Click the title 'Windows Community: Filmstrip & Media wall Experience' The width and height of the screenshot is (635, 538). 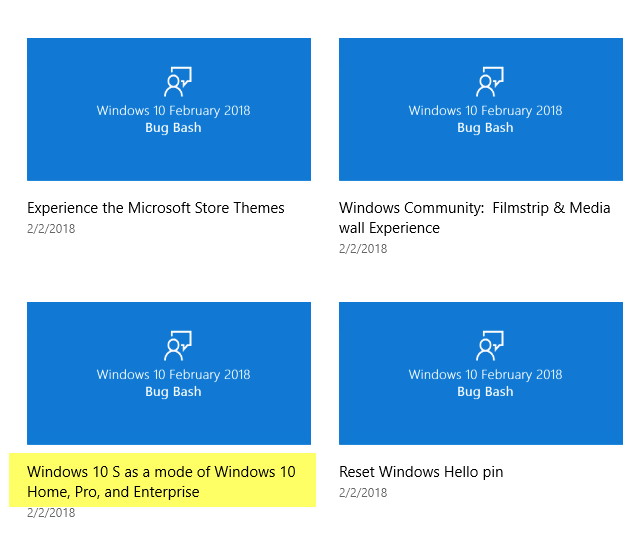pyautogui.click(x=475, y=218)
